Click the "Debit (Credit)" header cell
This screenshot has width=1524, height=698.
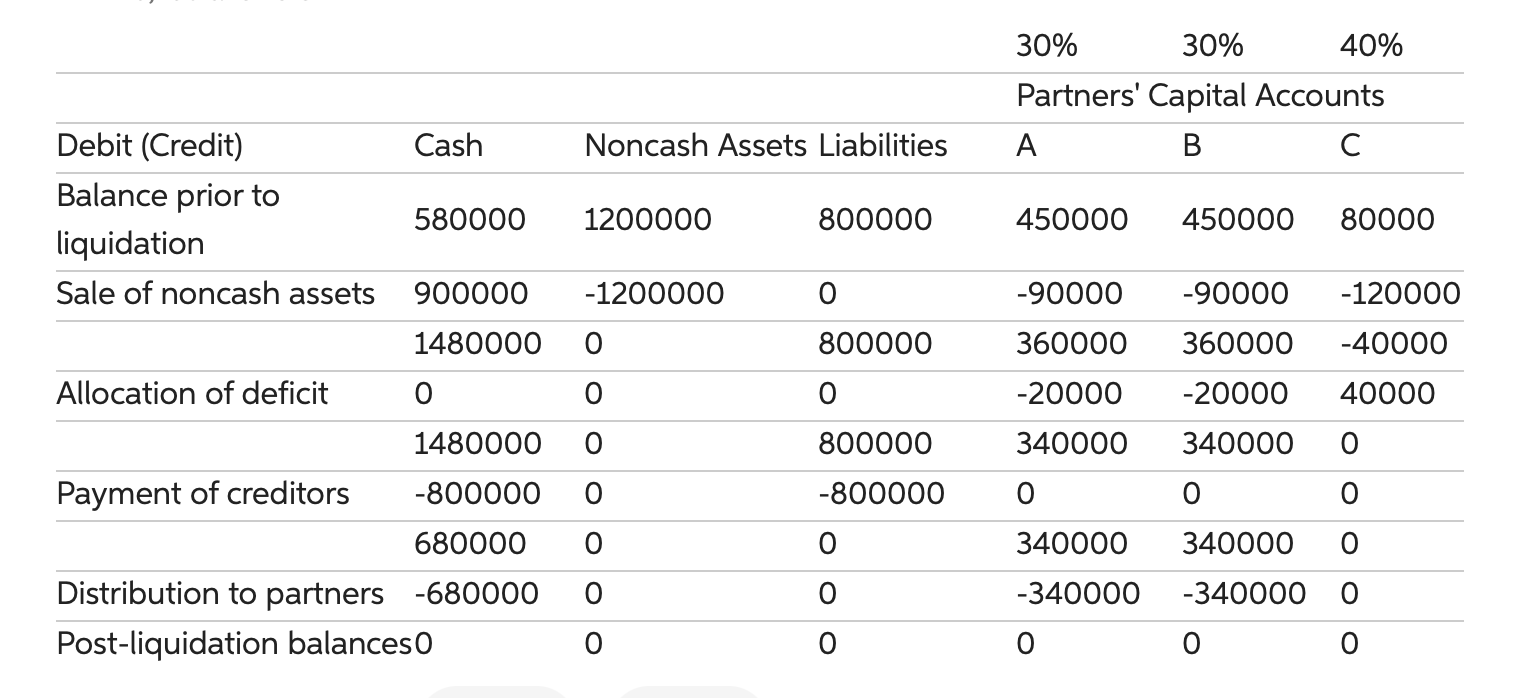click(149, 146)
